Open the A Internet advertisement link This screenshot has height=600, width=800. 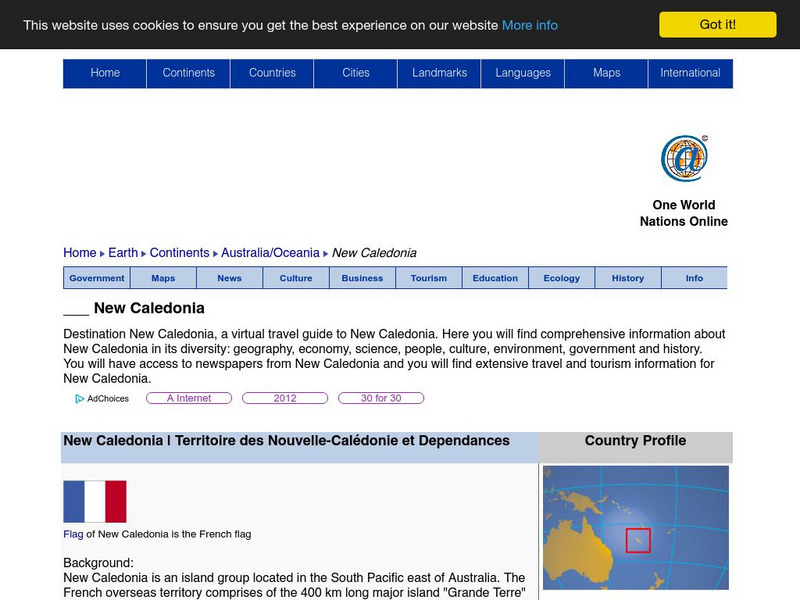(x=190, y=398)
